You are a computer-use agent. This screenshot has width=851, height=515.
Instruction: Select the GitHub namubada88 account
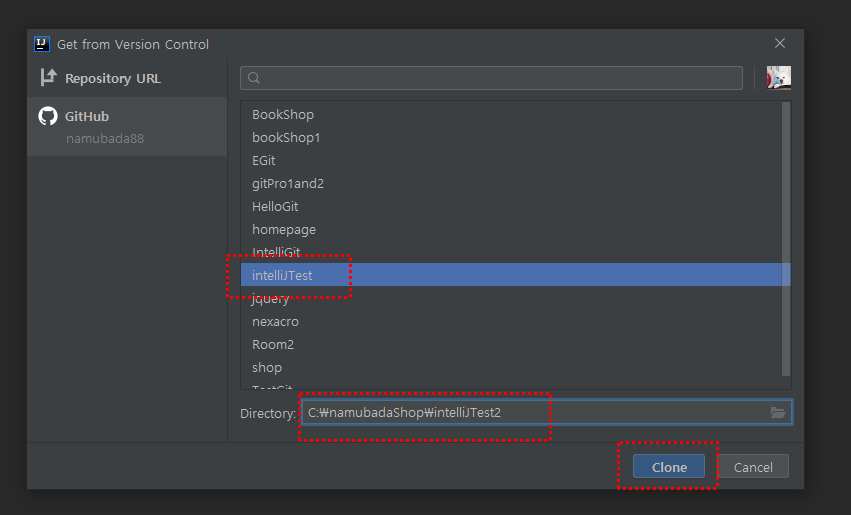pos(127,127)
